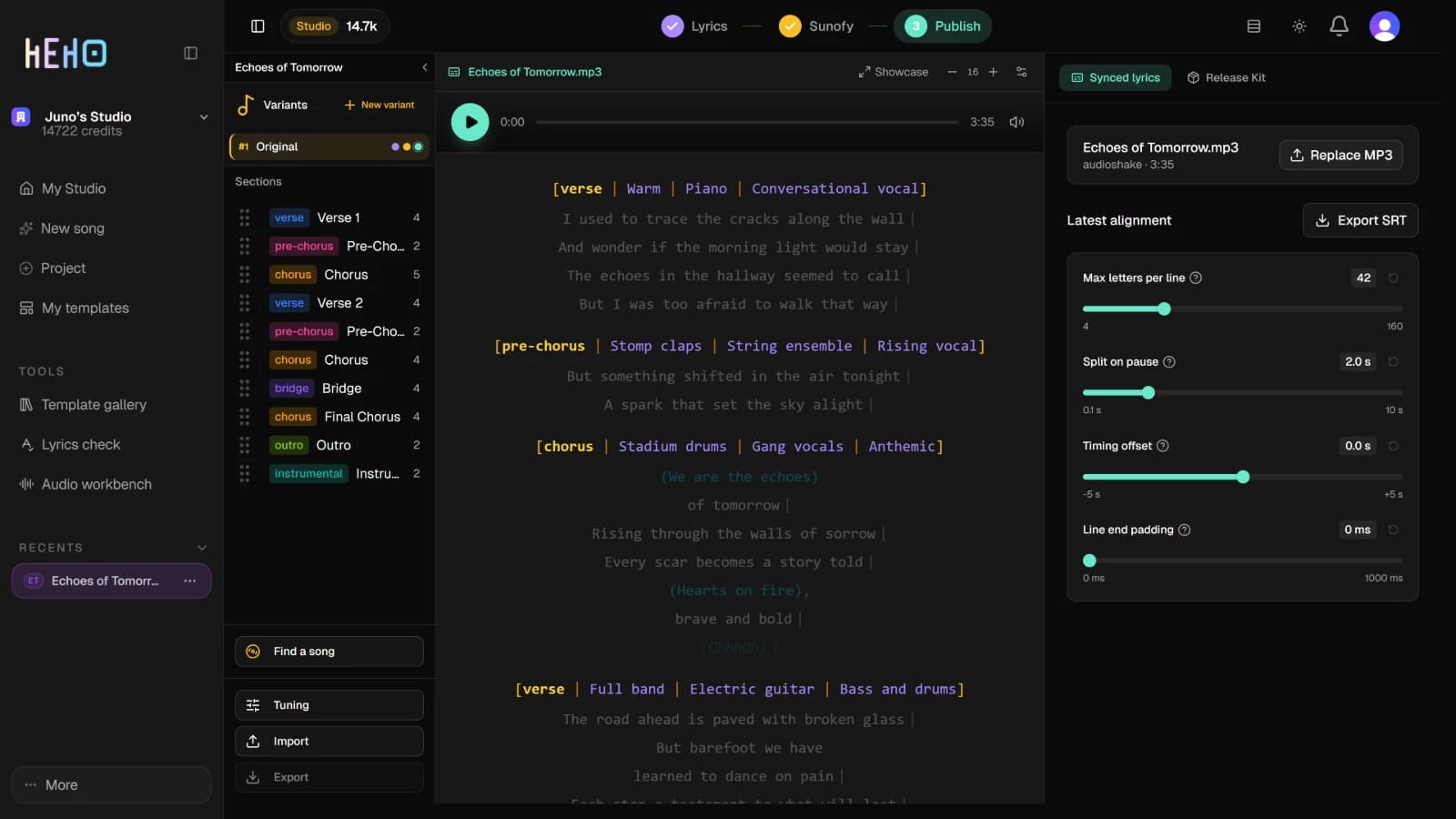
Task: Grab the Verse 1 section drag handle
Action: point(244,217)
